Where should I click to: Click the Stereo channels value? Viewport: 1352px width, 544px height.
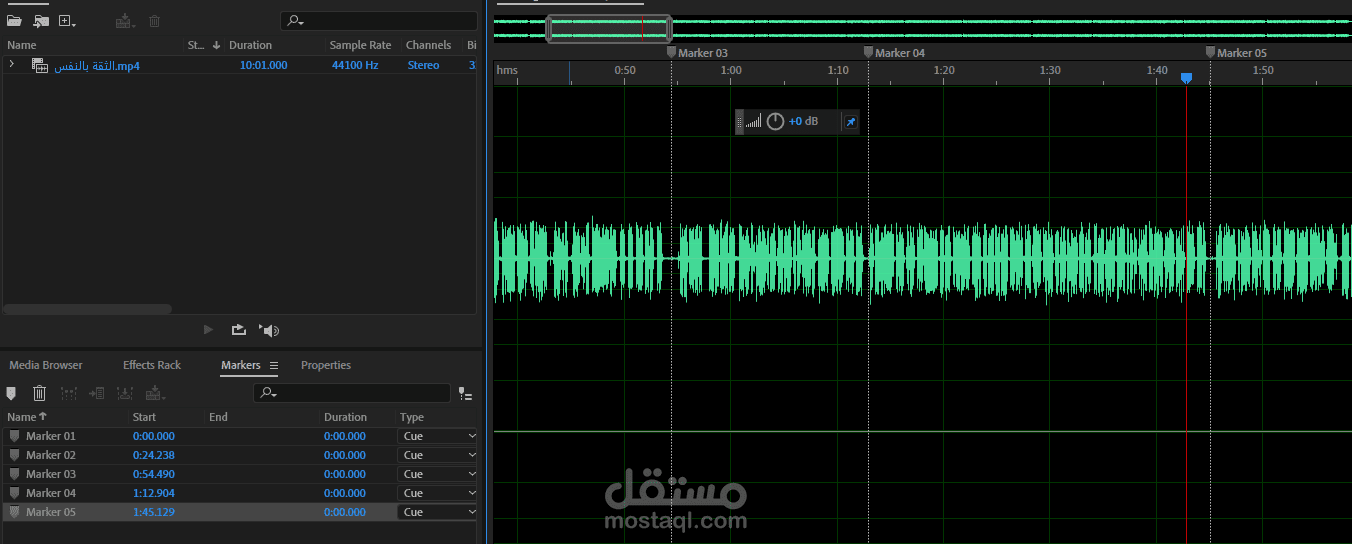click(423, 65)
